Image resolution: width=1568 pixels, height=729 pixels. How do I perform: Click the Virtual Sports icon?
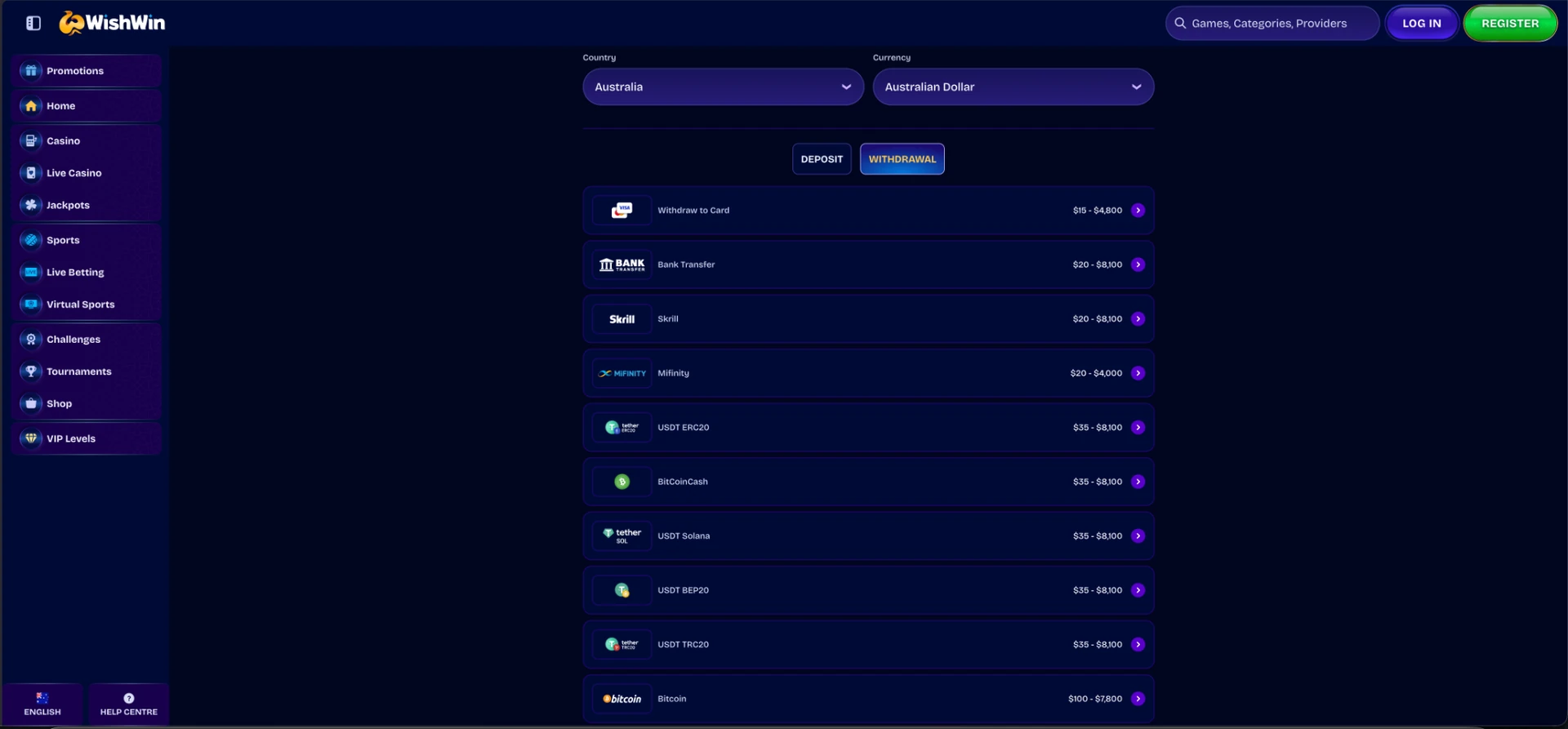[x=31, y=304]
